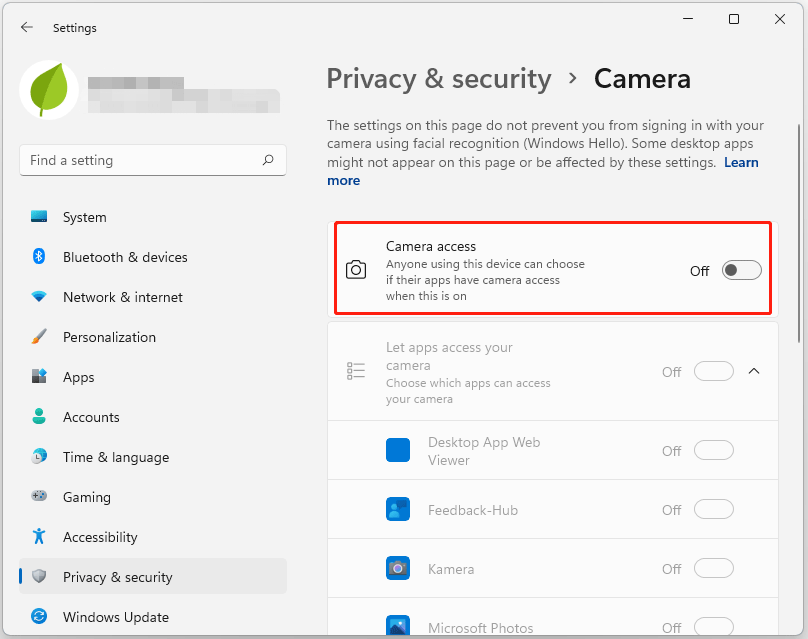
Task: Open the Learn more link
Action: (x=741, y=162)
